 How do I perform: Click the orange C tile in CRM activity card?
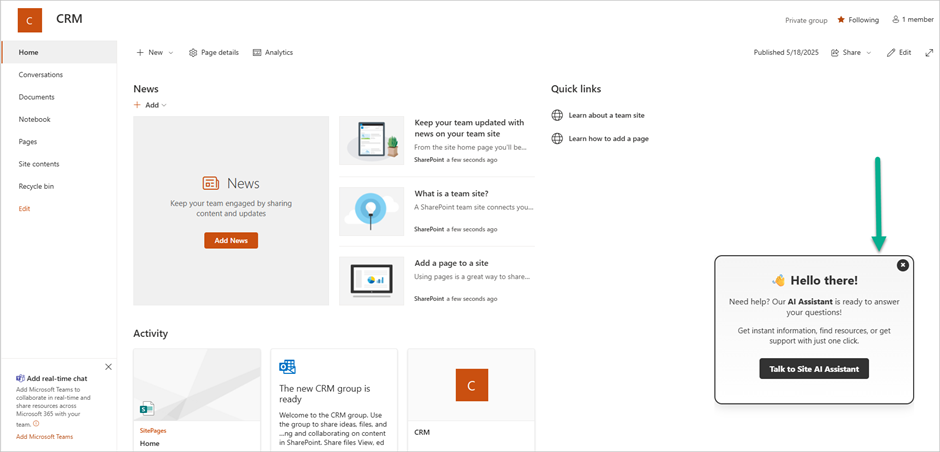coord(471,385)
